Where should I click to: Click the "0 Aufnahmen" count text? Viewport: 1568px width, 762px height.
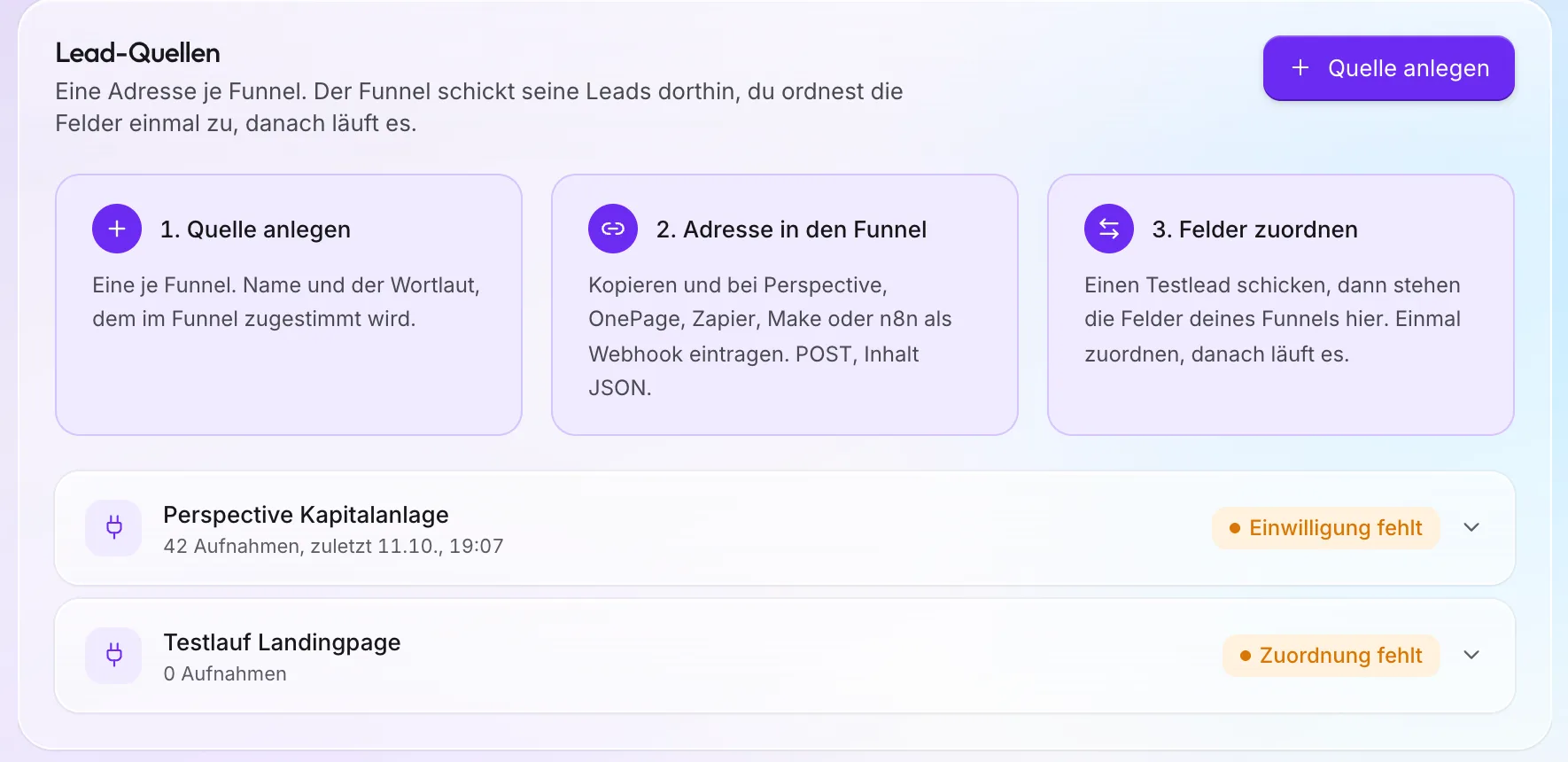225,673
